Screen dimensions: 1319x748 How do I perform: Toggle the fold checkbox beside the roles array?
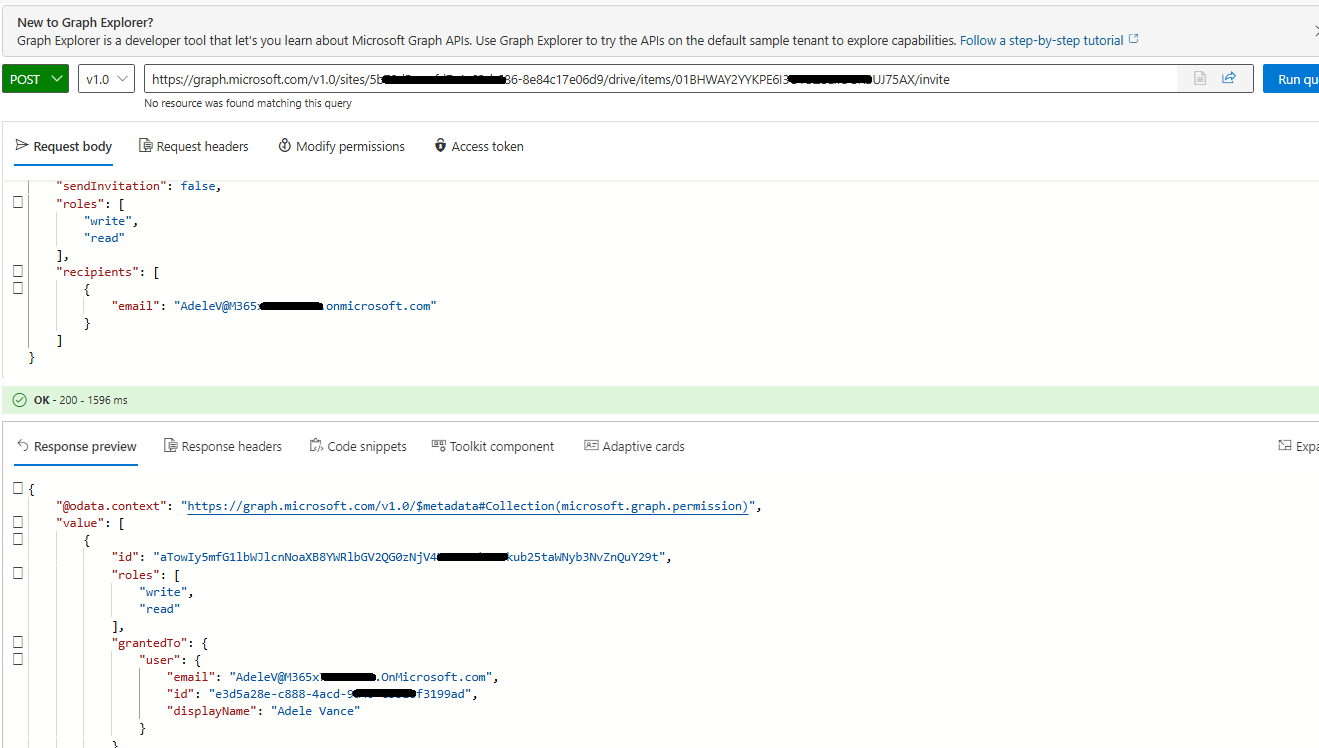point(17,201)
